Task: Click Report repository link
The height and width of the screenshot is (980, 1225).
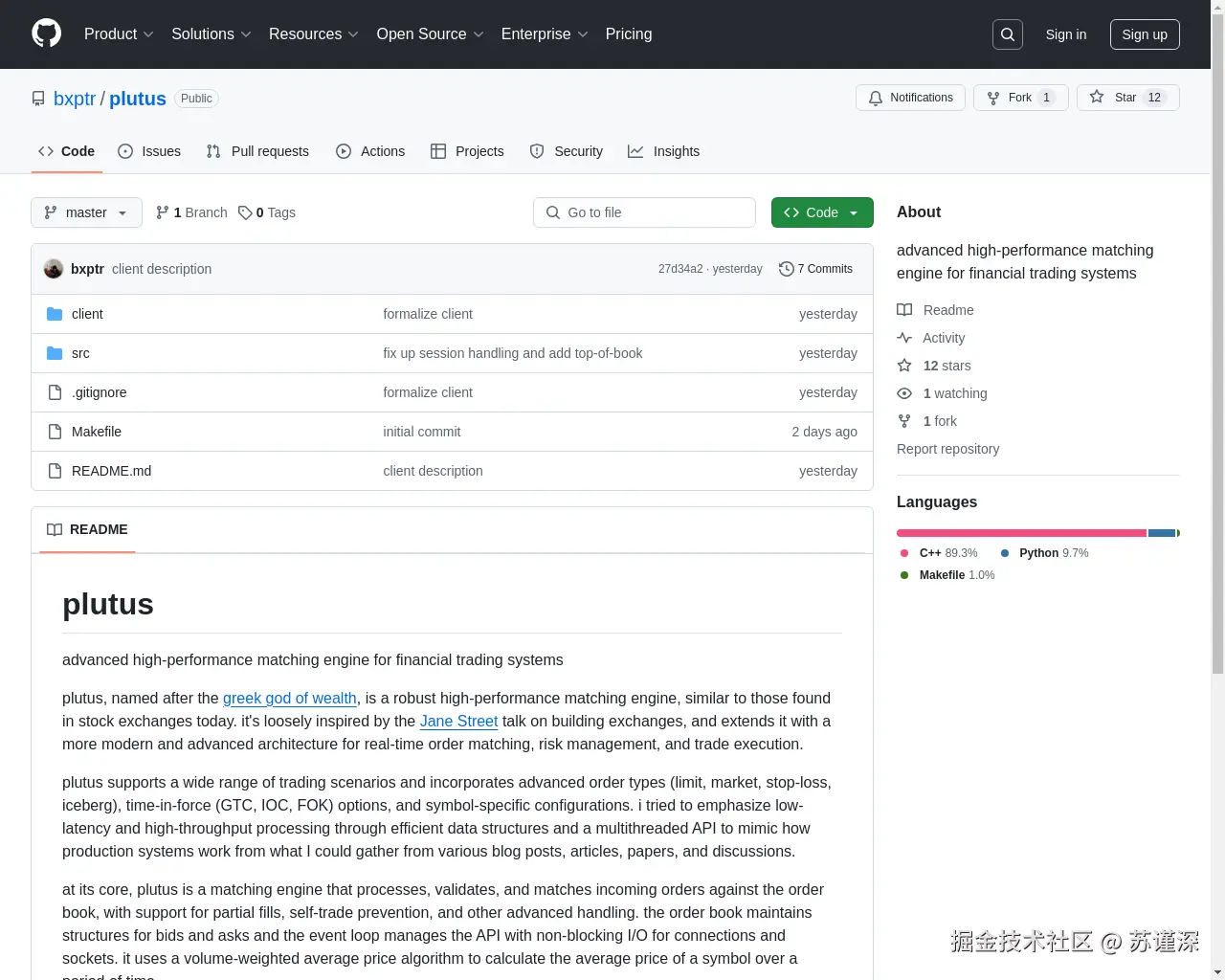Action: pyautogui.click(x=947, y=449)
